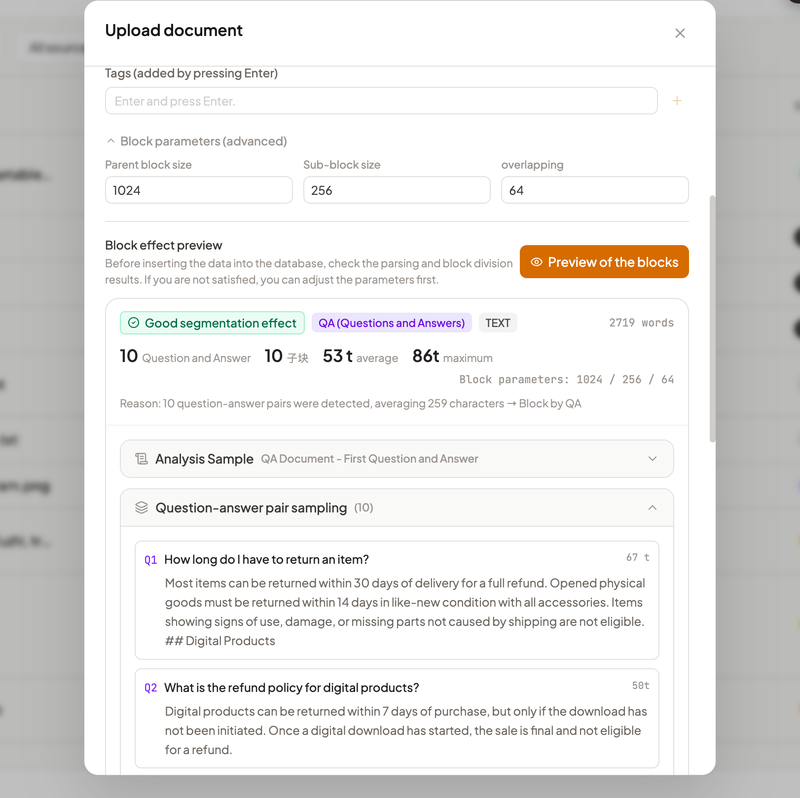Screen dimensions: 800x798
Task: Collapse the Question-answer pair sampling section
Action: click(x=652, y=508)
